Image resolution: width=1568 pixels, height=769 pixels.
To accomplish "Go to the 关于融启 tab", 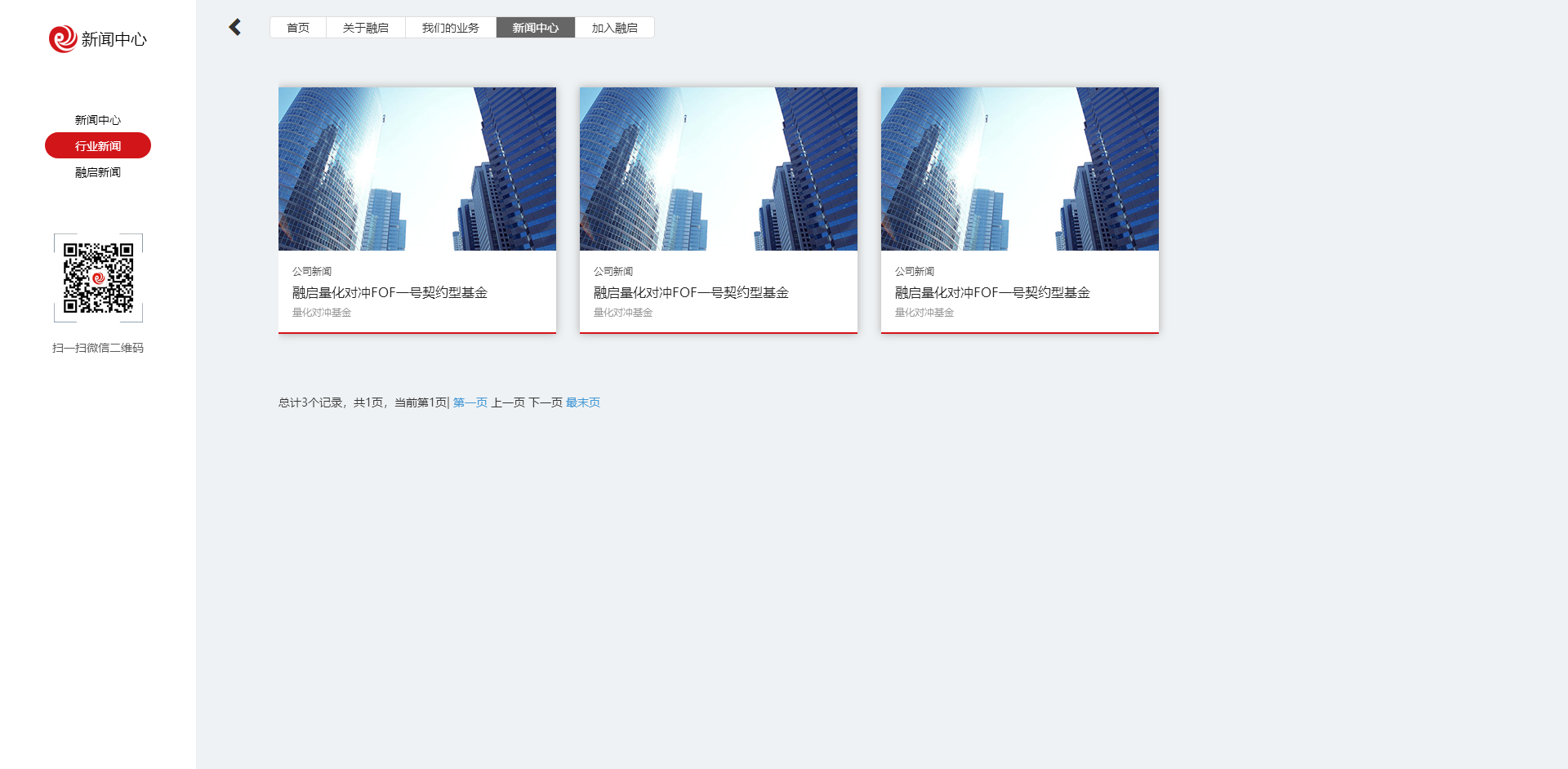I will 365,28.
